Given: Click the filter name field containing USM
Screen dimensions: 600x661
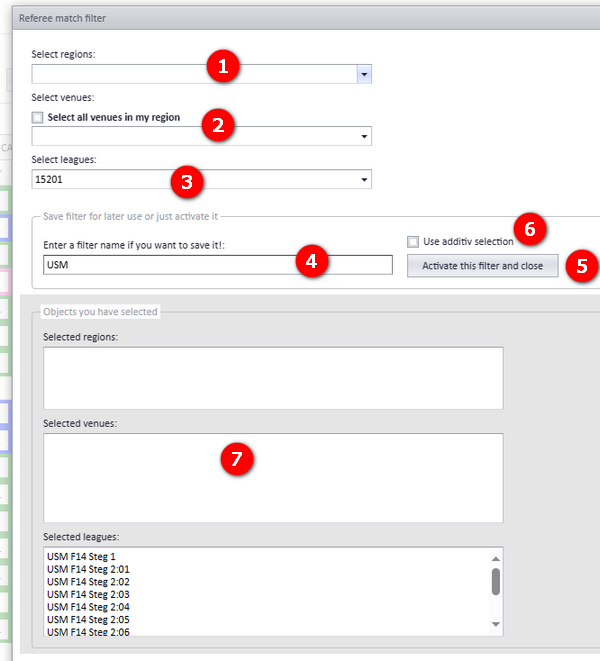Looking at the screenshot, I should click(218, 265).
